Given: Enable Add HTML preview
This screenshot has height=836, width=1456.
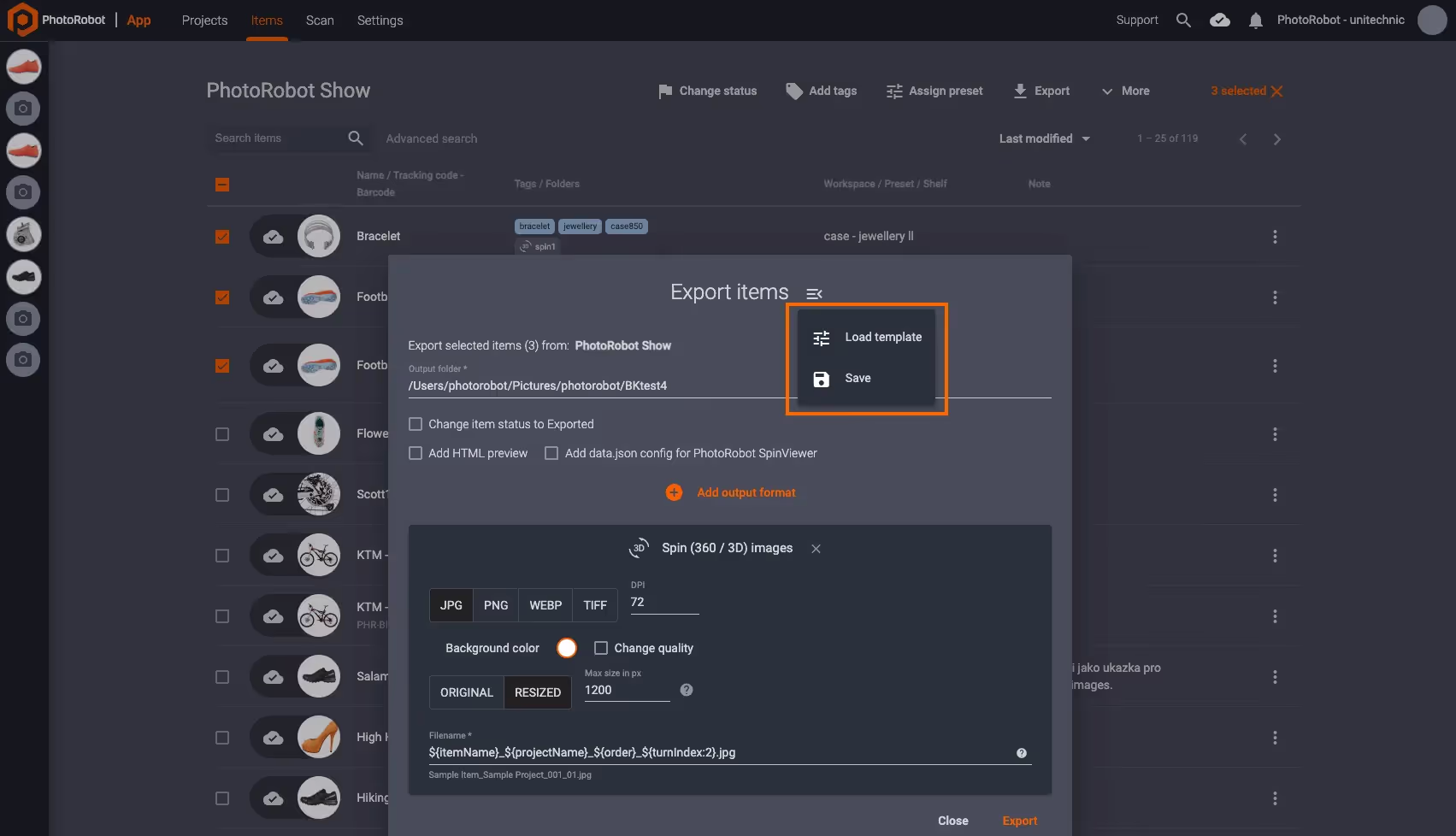Looking at the screenshot, I should coord(416,453).
